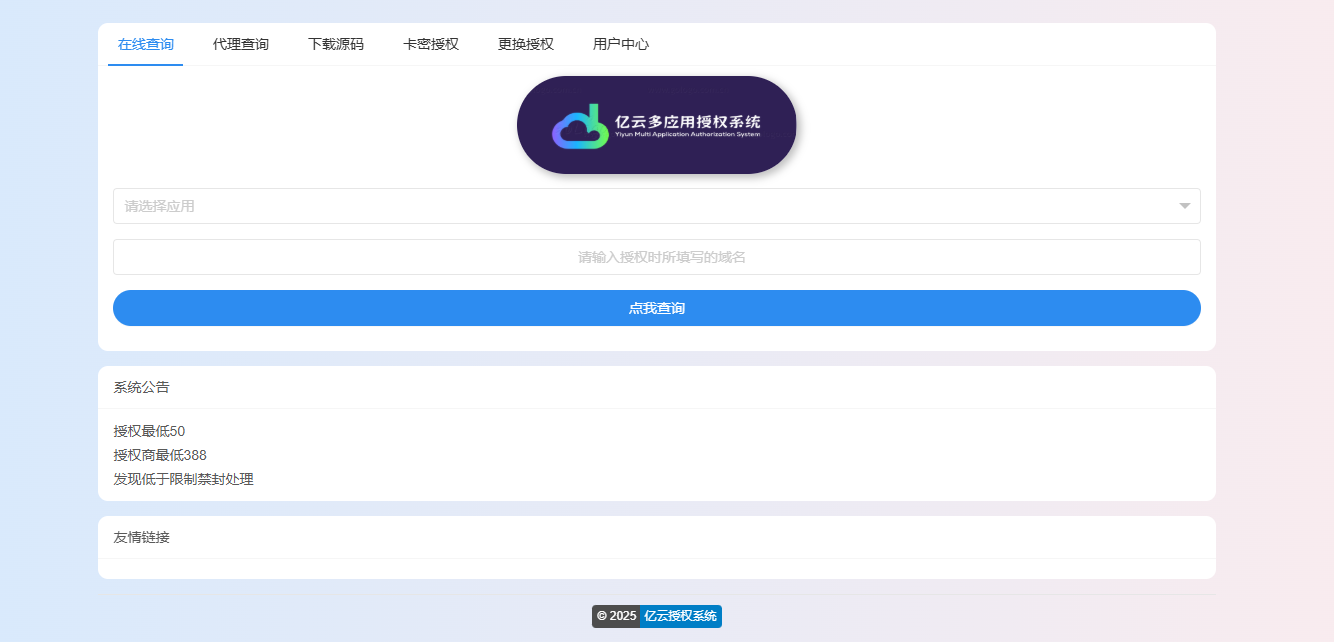Open the 下载源码 tab

point(335,44)
